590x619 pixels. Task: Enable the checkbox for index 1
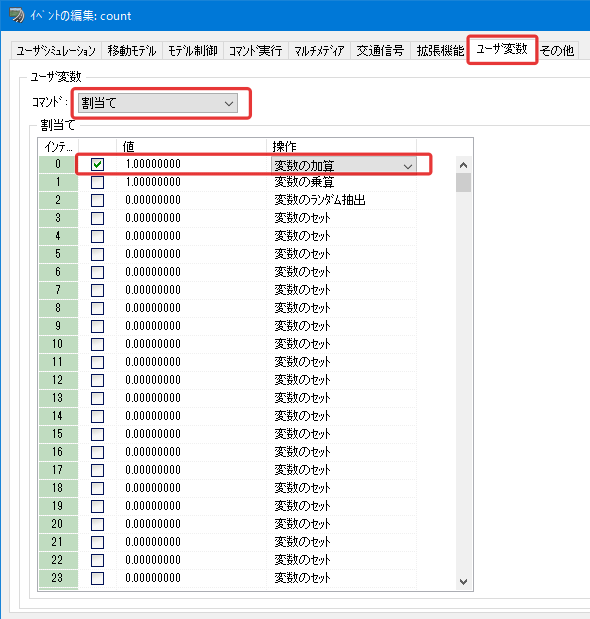tap(97, 182)
